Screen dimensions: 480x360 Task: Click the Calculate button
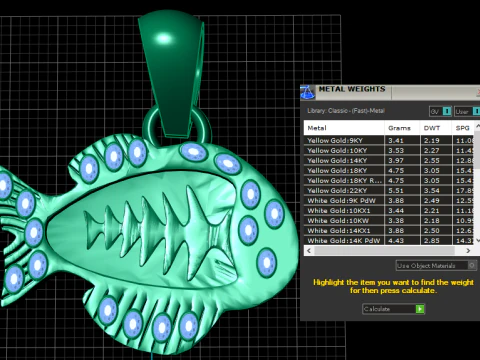tap(393, 309)
